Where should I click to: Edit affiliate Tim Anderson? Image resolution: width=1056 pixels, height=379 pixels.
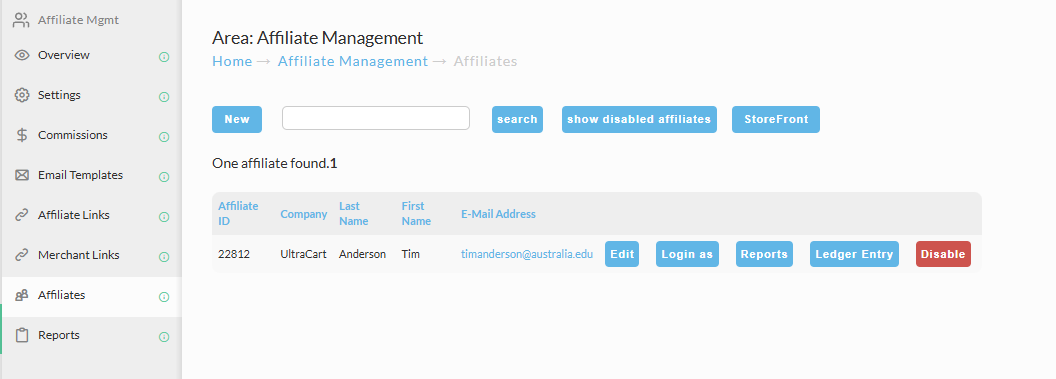(x=622, y=254)
